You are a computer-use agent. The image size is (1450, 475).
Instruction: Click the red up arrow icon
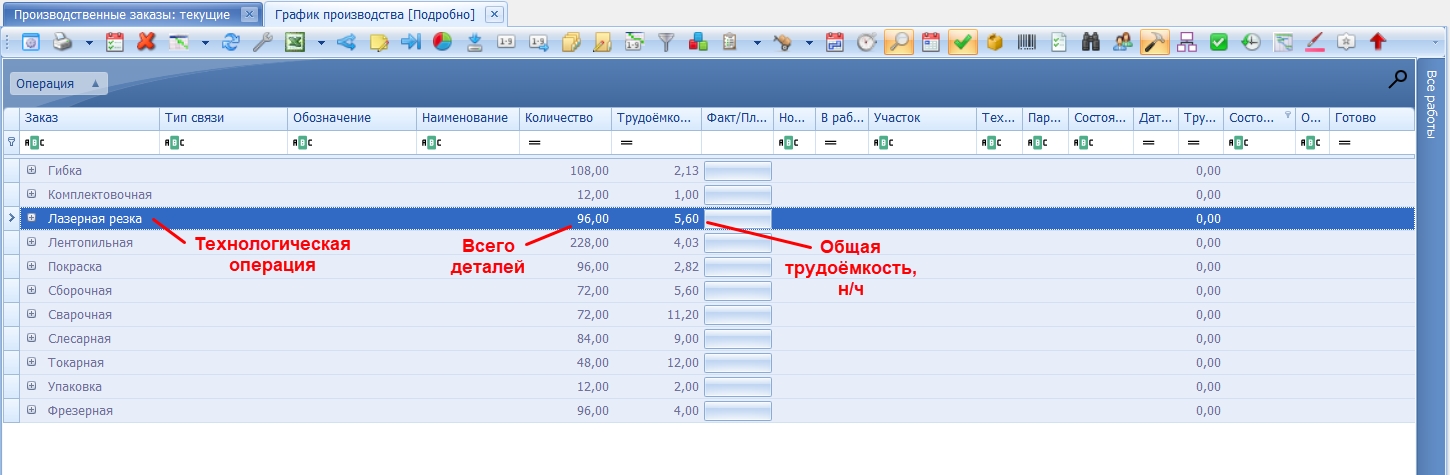pyautogui.click(x=1378, y=42)
